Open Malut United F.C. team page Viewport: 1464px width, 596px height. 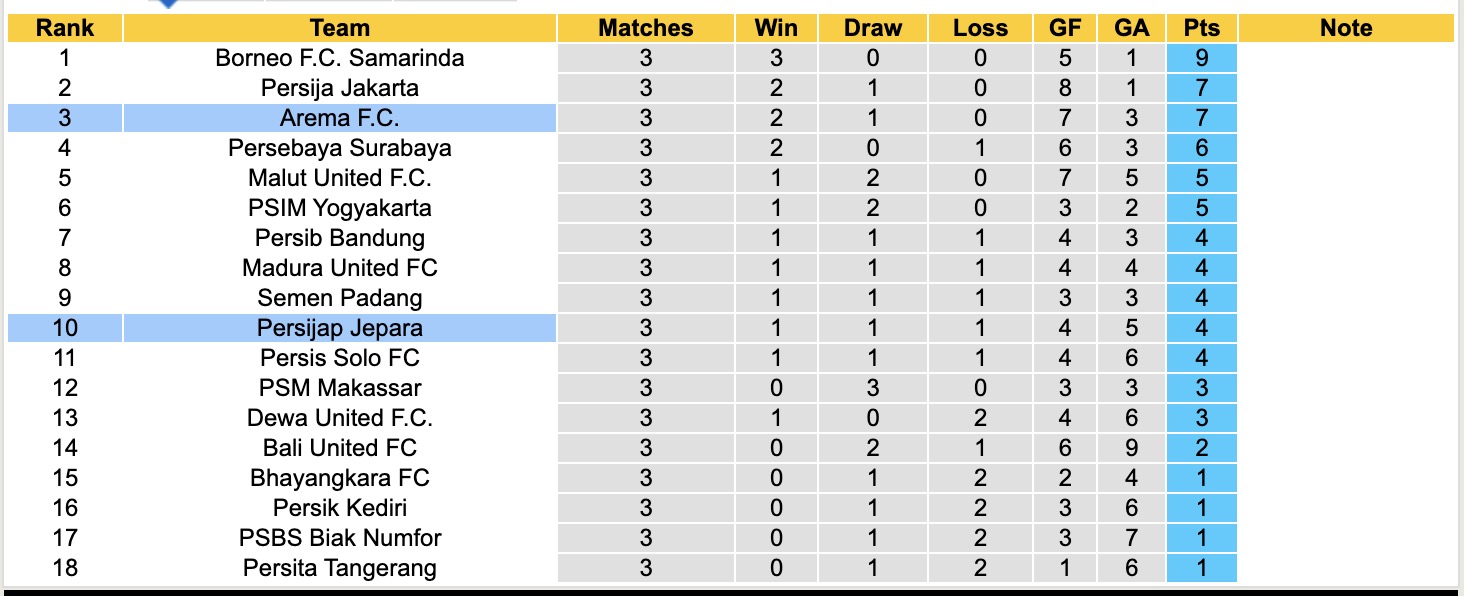339,178
